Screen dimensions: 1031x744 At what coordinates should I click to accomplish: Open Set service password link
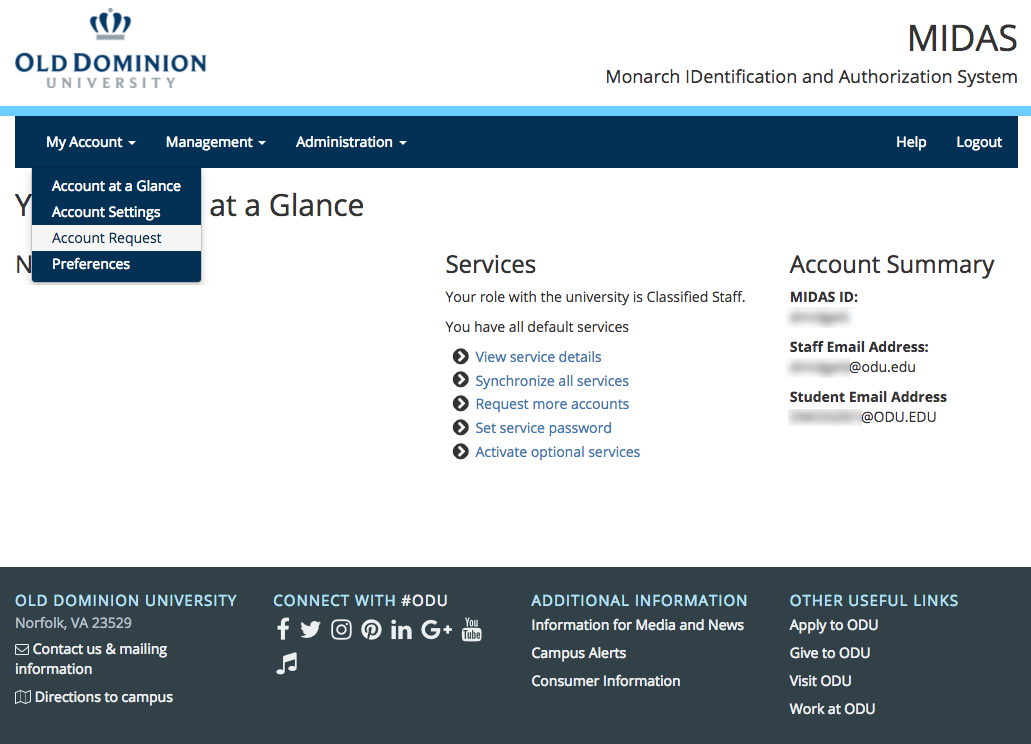pos(543,428)
